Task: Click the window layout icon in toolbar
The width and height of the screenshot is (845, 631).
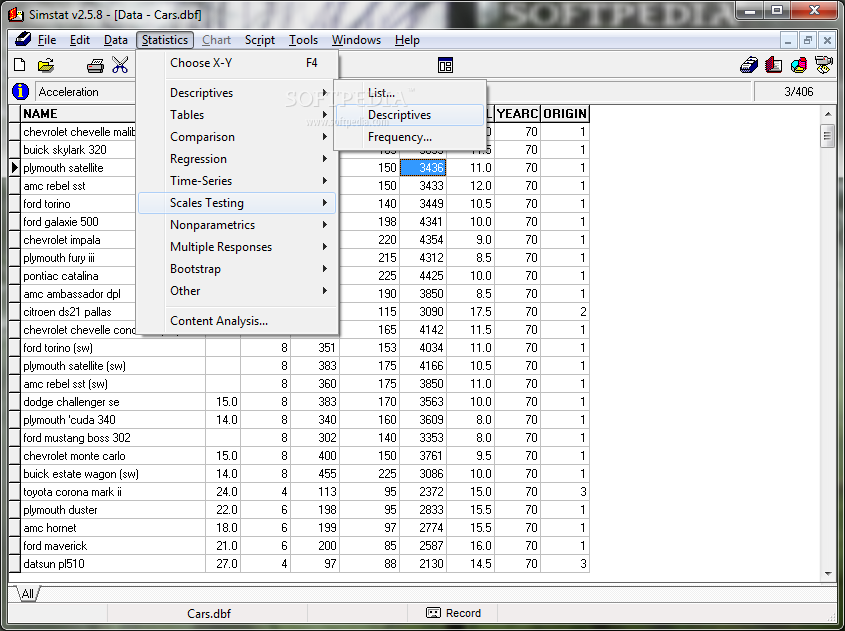Action: click(x=445, y=65)
